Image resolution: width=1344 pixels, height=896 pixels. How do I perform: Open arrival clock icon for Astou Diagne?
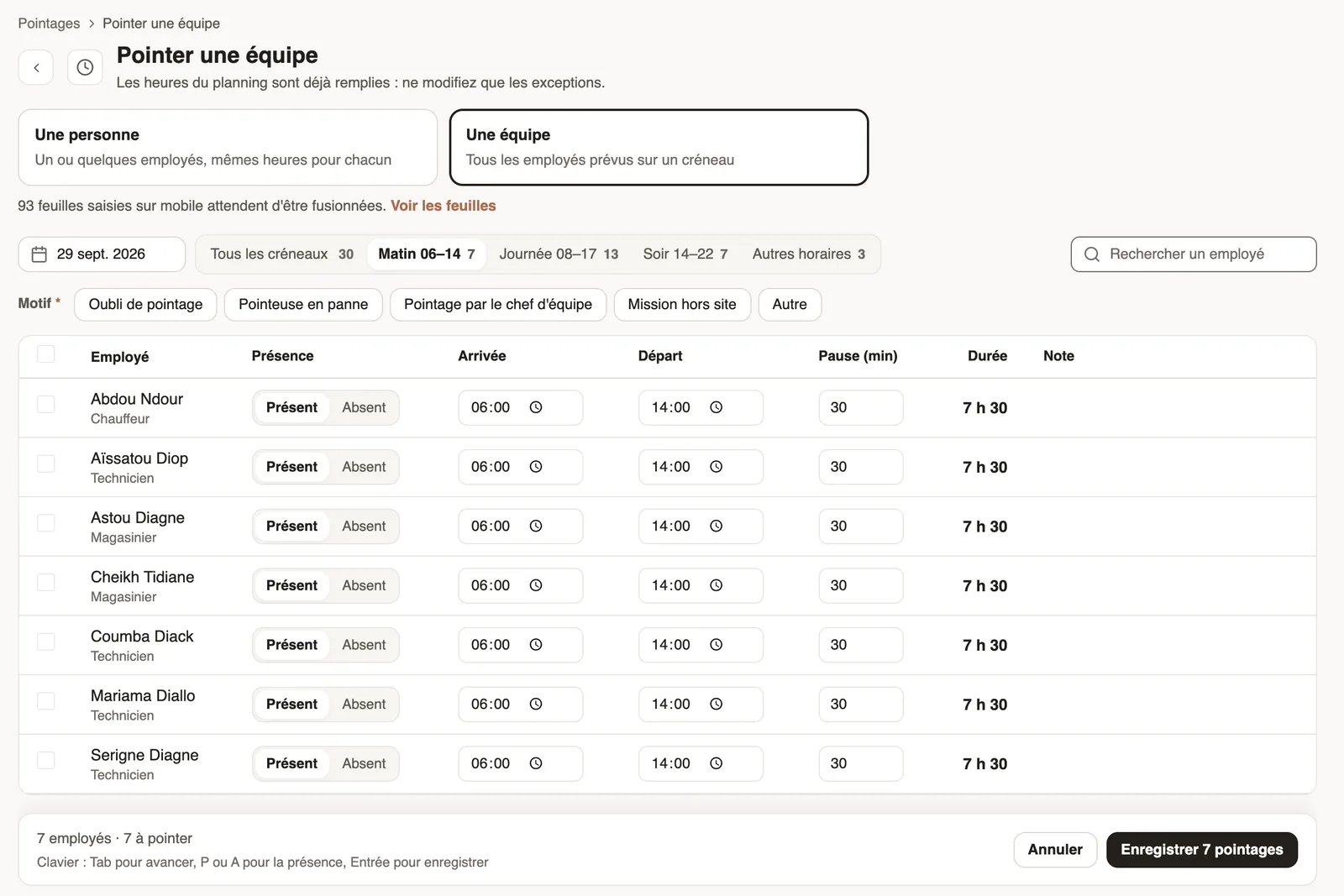[x=536, y=527]
